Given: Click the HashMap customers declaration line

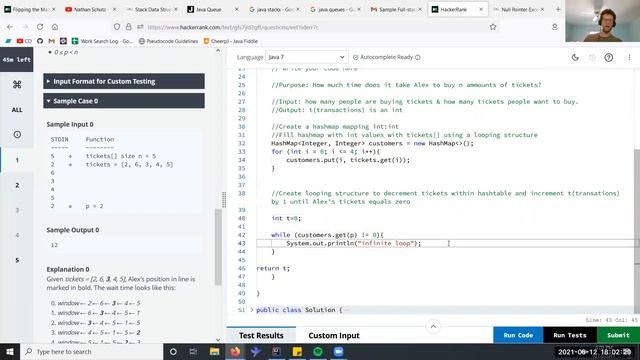Looking at the screenshot, I should coord(372,143).
